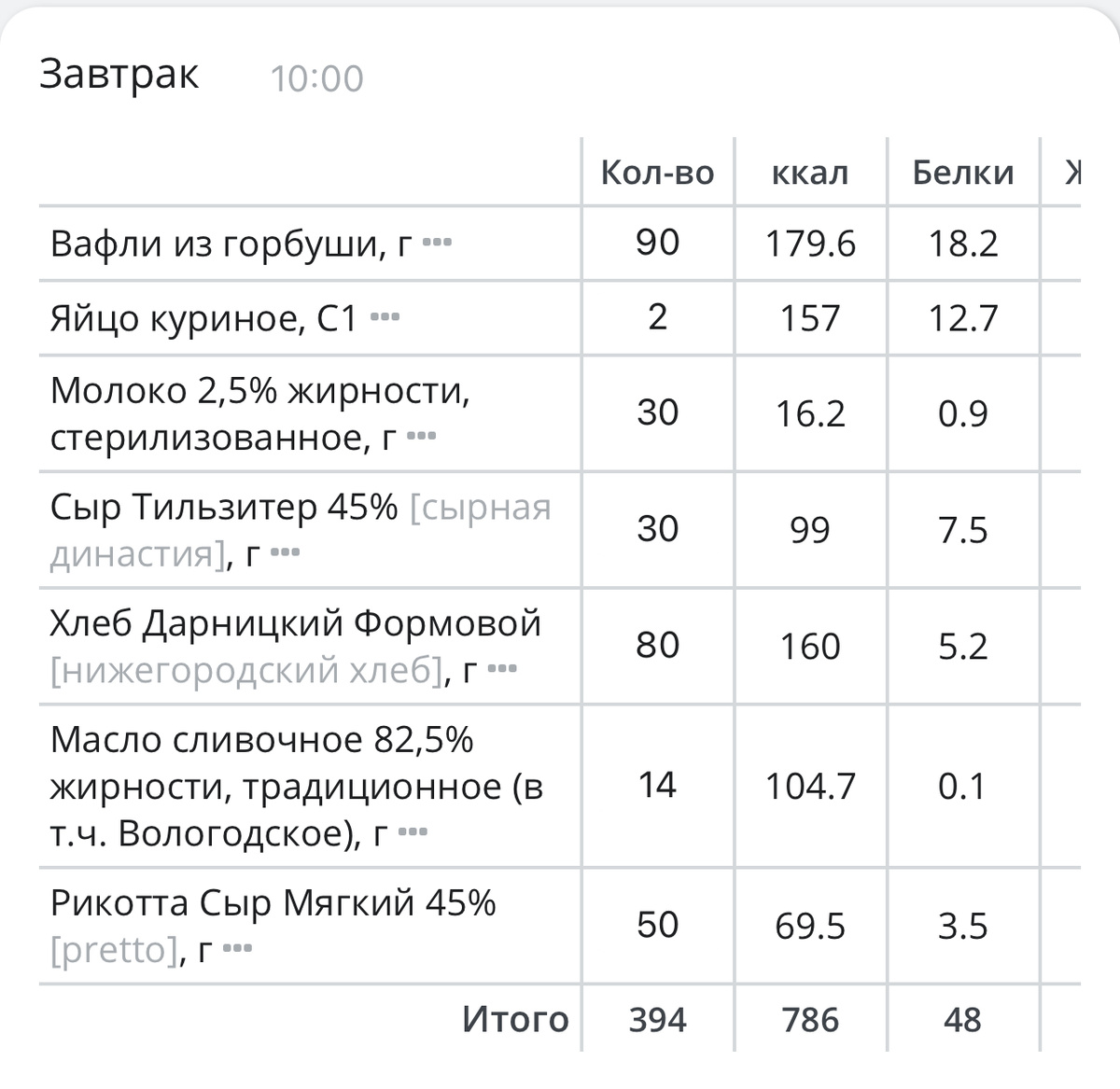
Task: Click the 10:00 breakfast time
Action: (x=316, y=78)
